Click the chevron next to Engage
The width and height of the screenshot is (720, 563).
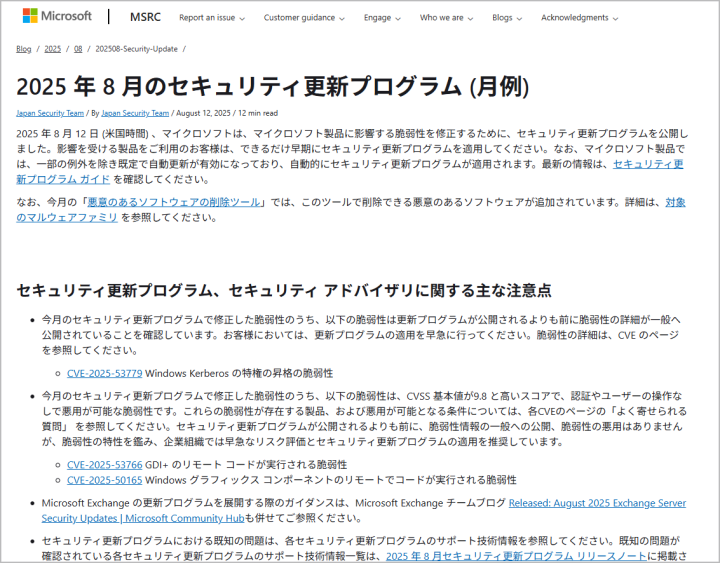[x=398, y=19]
